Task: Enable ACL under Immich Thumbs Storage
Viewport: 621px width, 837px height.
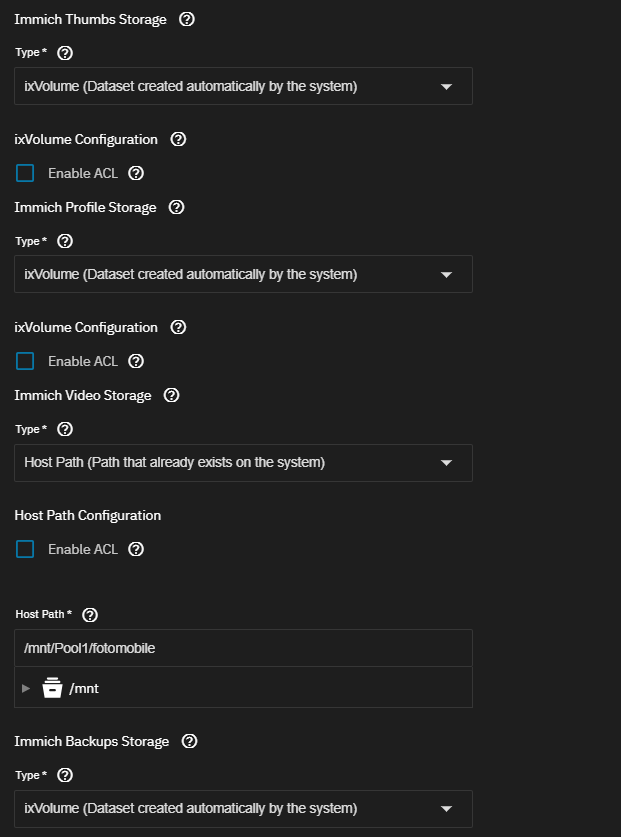Action: click(25, 173)
